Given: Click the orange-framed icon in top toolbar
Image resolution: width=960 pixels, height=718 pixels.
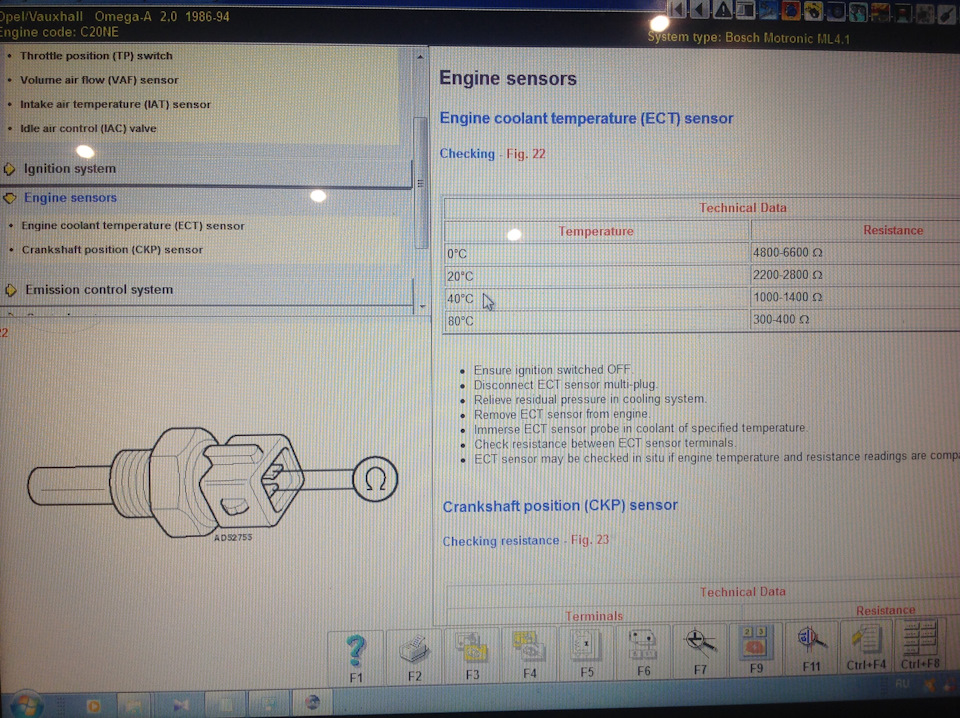Looking at the screenshot, I should [790, 10].
